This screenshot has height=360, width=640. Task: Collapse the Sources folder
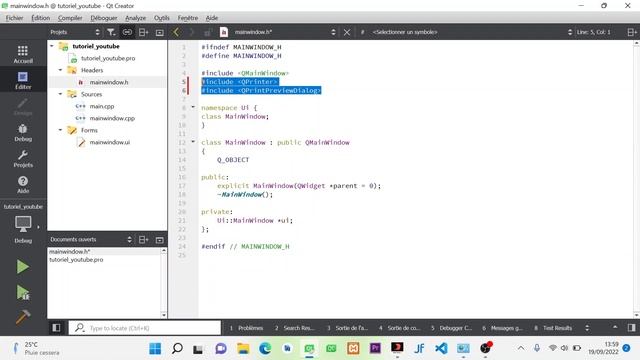tap(60, 94)
